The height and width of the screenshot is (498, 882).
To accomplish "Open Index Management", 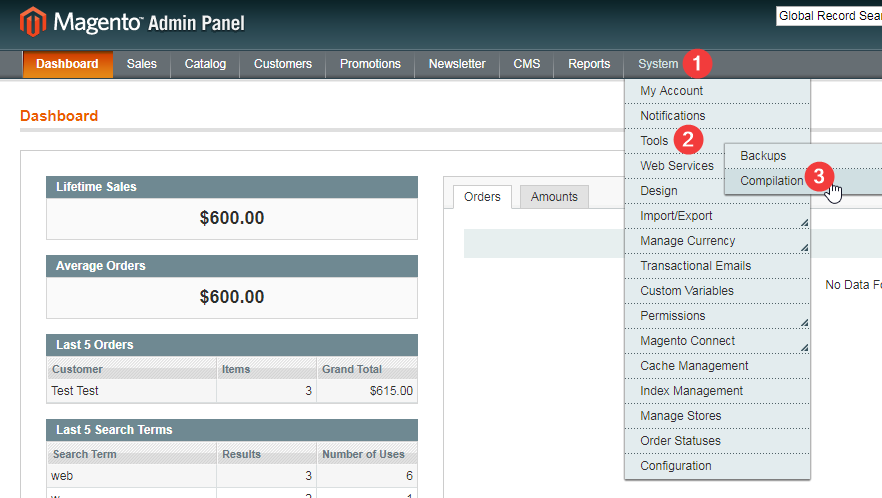I will [x=717, y=391].
